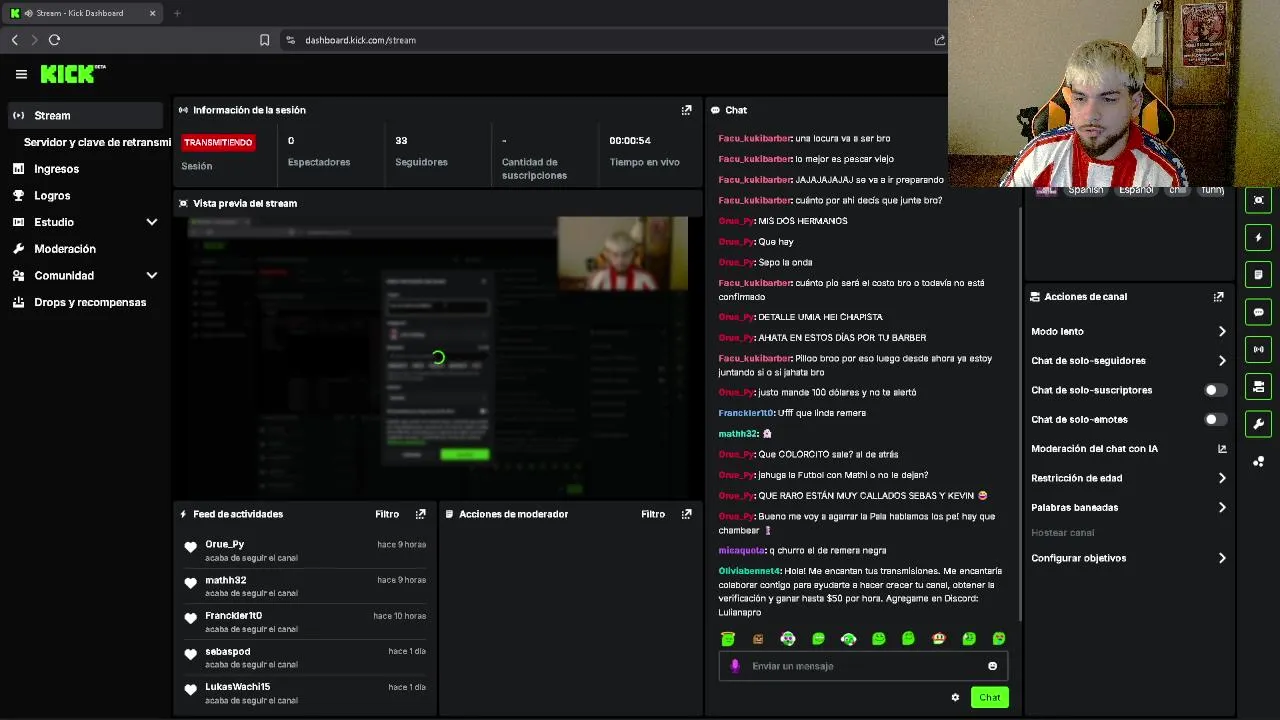Open the address bar share icon
1280x720 pixels.
point(939,40)
